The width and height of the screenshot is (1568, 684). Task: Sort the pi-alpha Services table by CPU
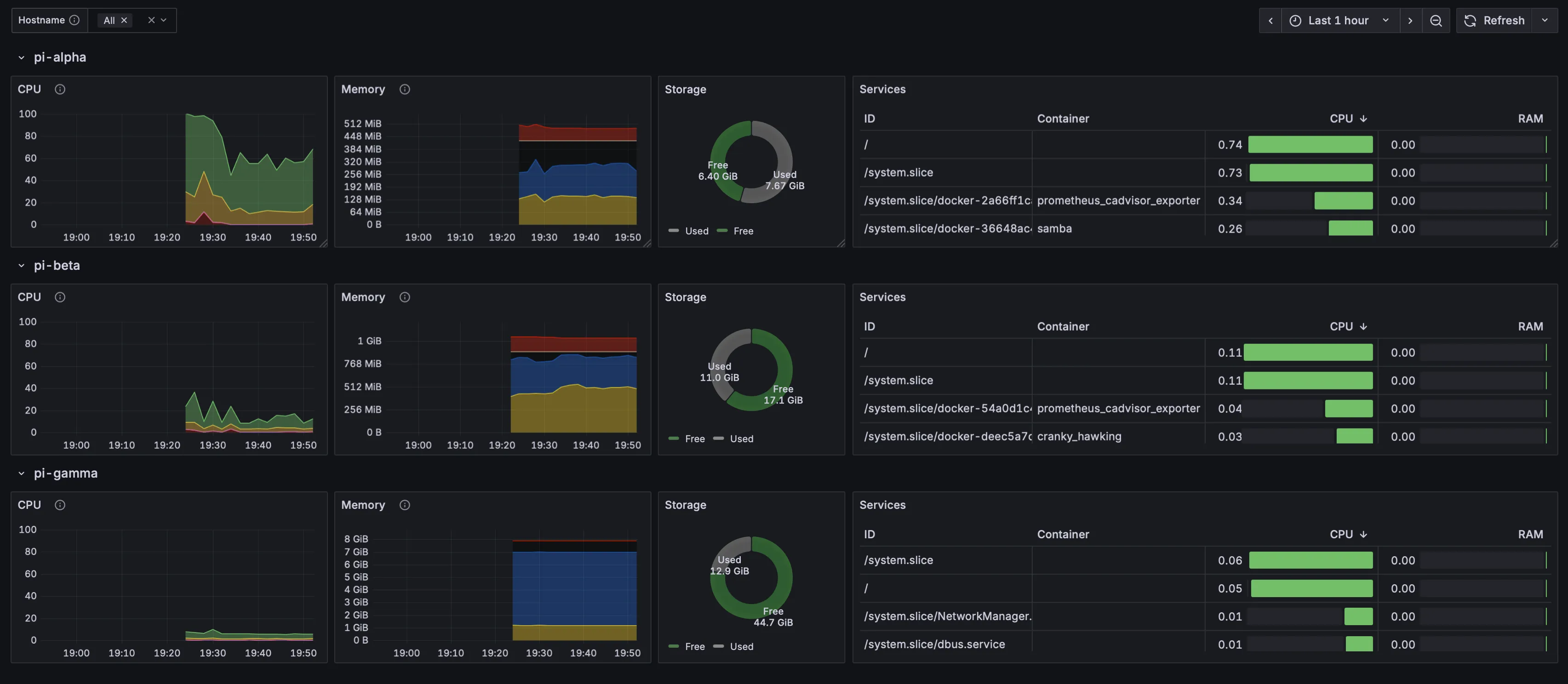[x=1347, y=118]
